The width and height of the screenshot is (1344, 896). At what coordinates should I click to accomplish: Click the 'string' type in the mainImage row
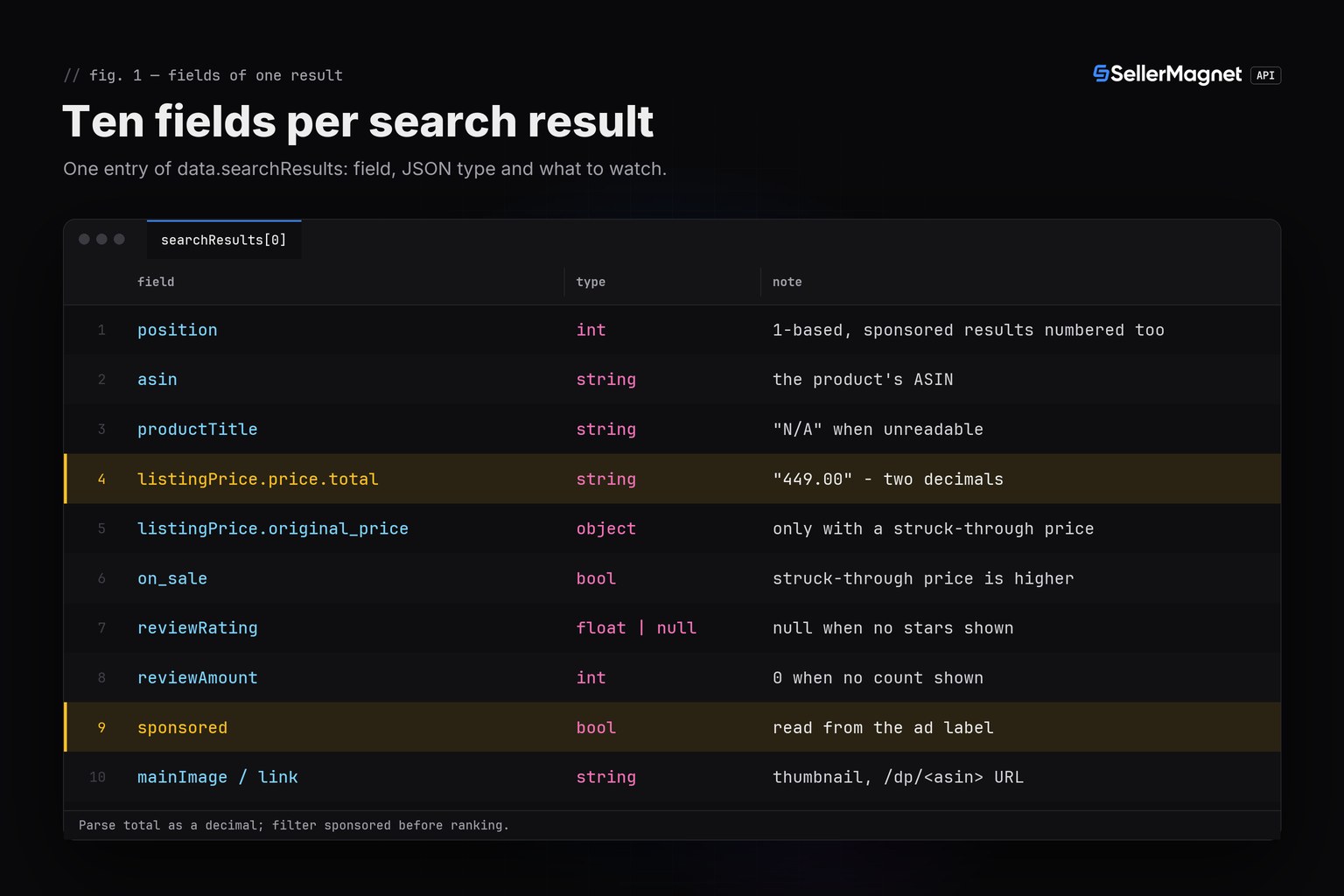[606, 777]
